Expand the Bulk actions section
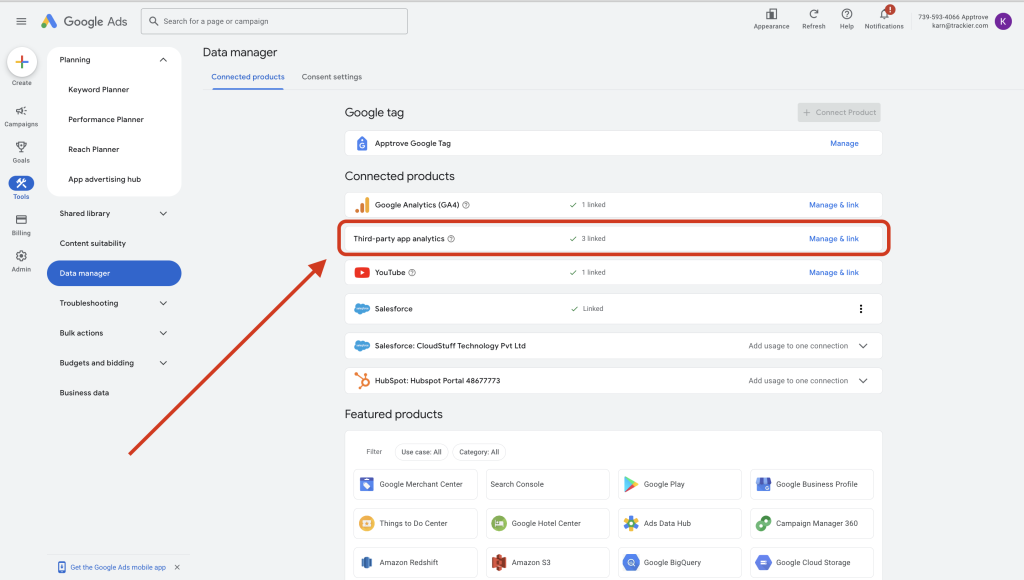The height and width of the screenshot is (580, 1024). tap(163, 333)
